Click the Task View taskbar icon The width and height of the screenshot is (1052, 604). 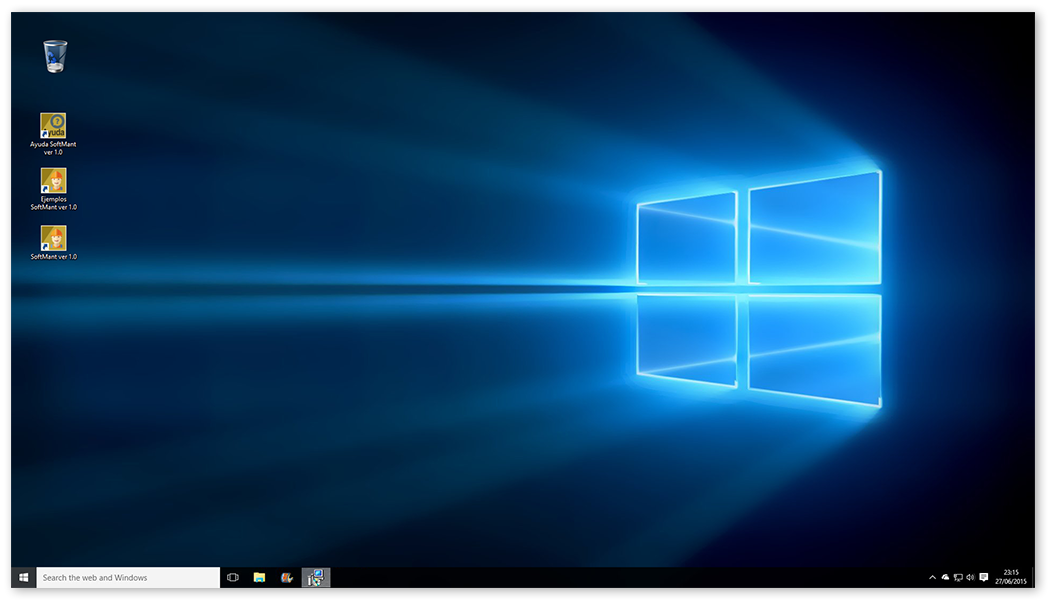[233, 577]
